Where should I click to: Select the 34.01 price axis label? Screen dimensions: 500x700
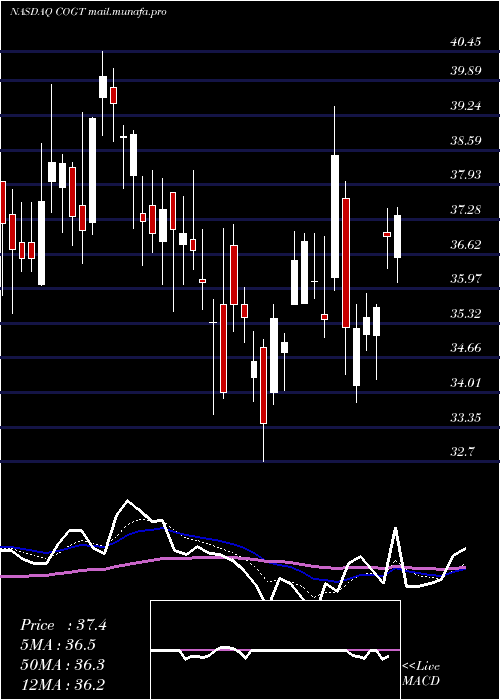466,383
